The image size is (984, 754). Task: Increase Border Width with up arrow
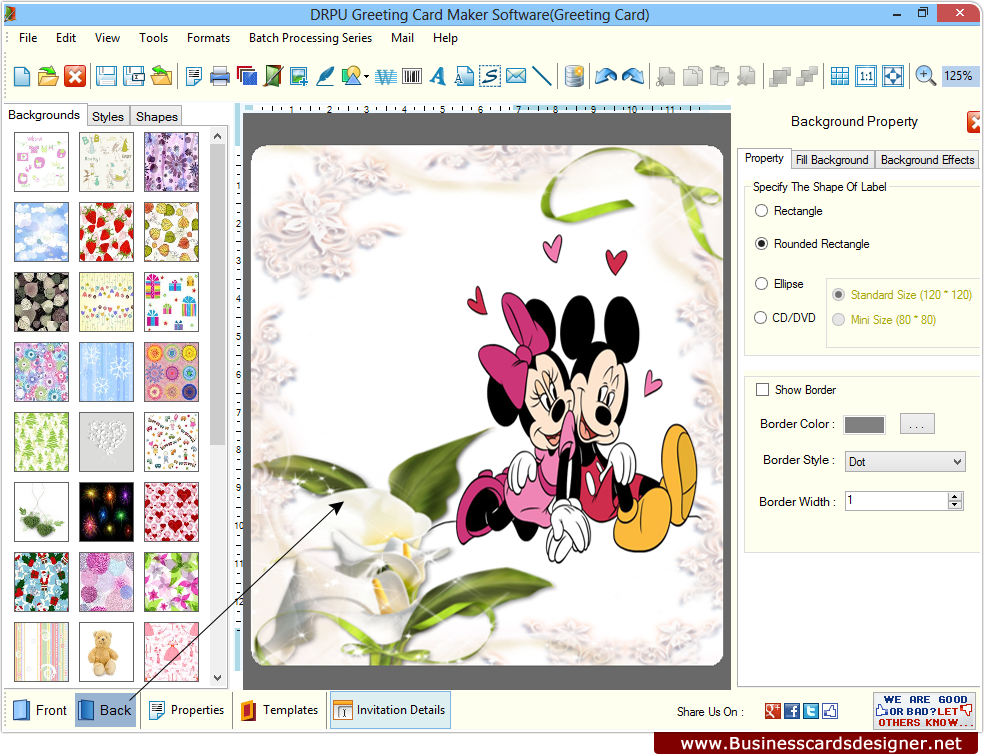point(955,497)
